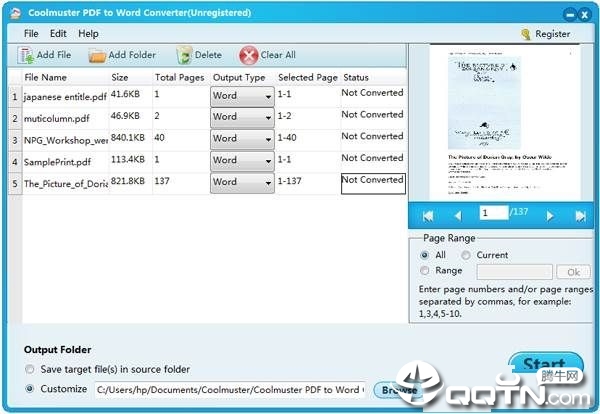Open Output Type dropdown for japanese entitle.pdf
This screenshot has width=600, height=414.
242,96
